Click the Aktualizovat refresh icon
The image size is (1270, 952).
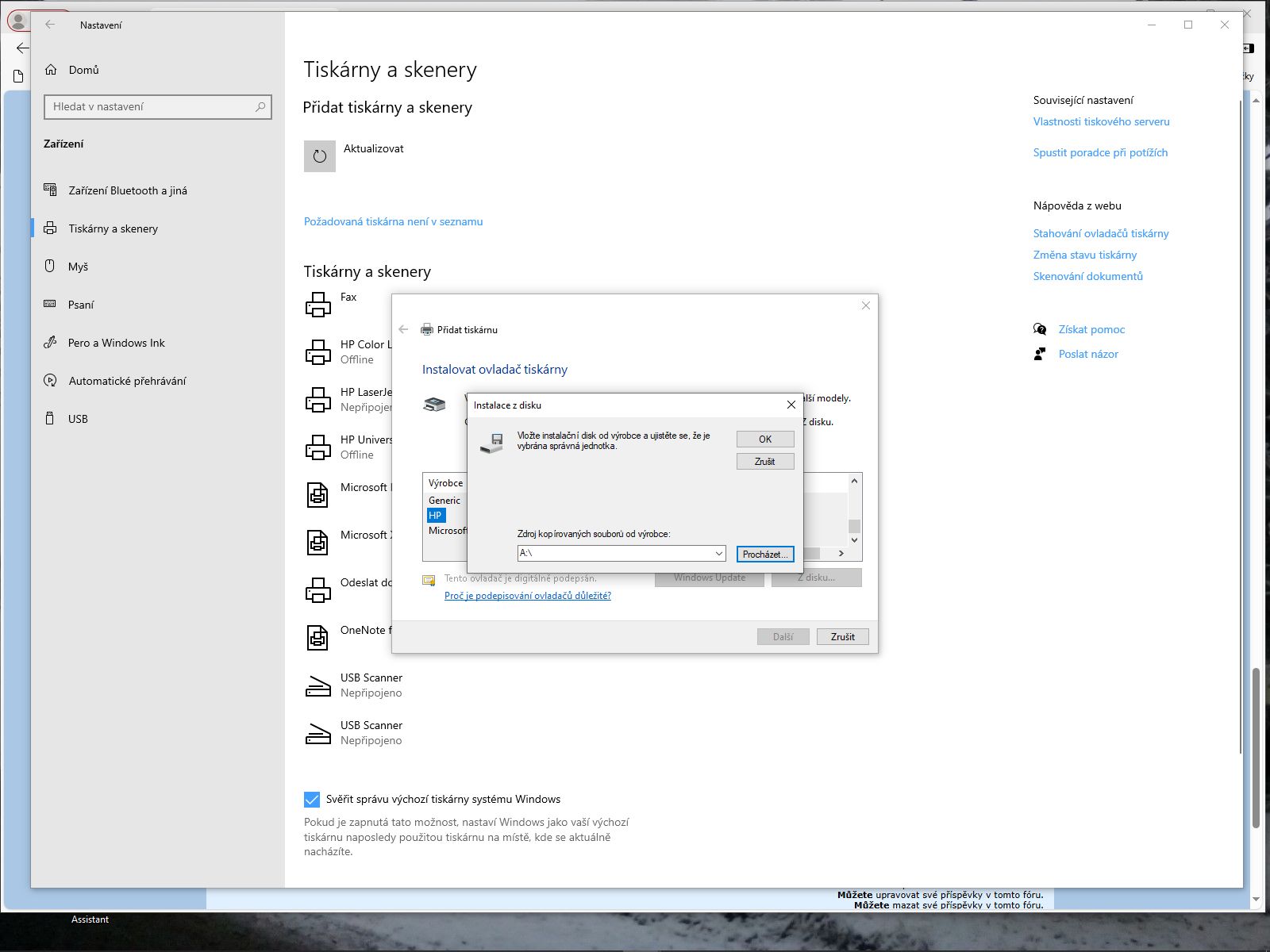(319, 156)
